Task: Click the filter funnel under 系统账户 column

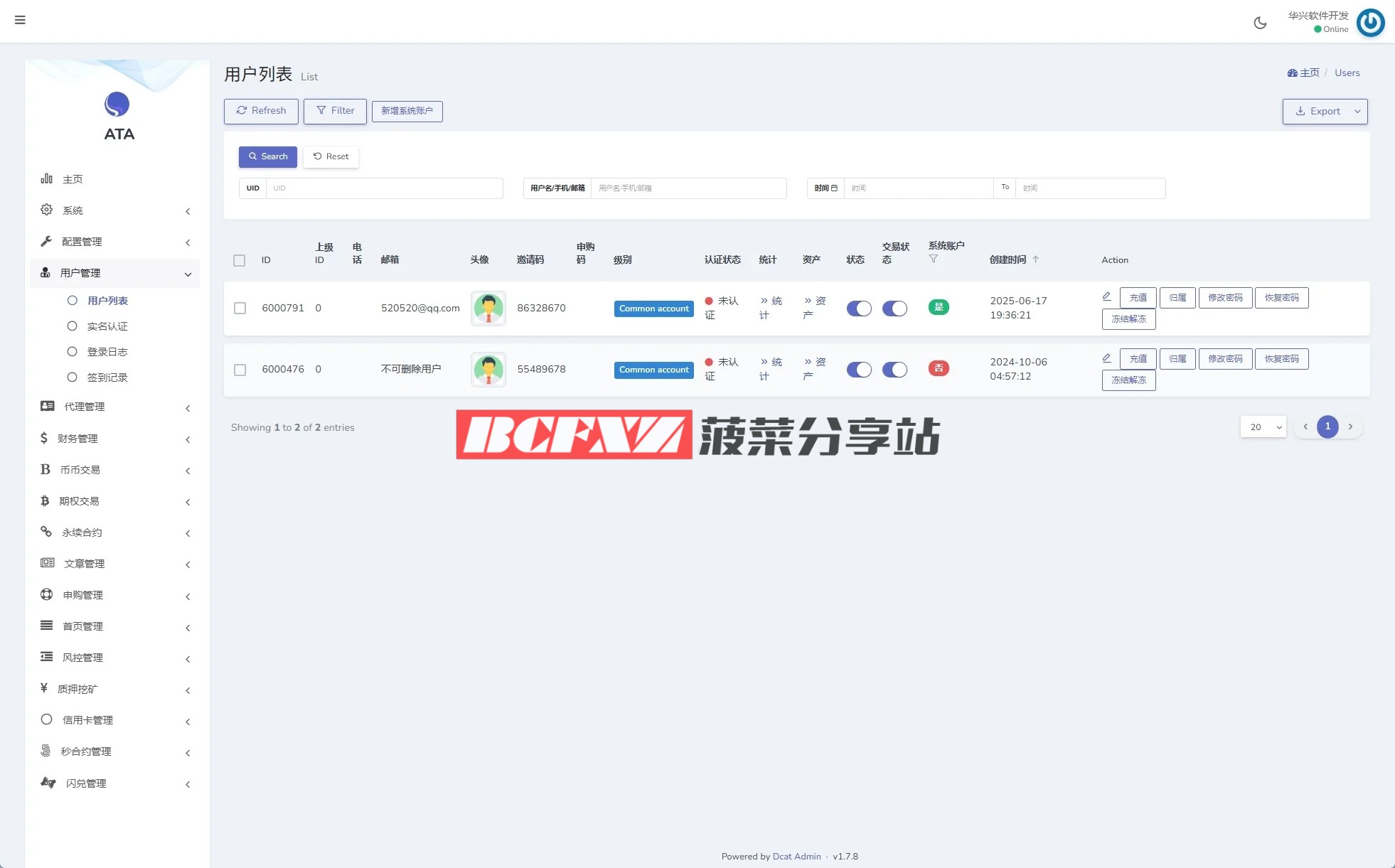Action: point(933,259)
